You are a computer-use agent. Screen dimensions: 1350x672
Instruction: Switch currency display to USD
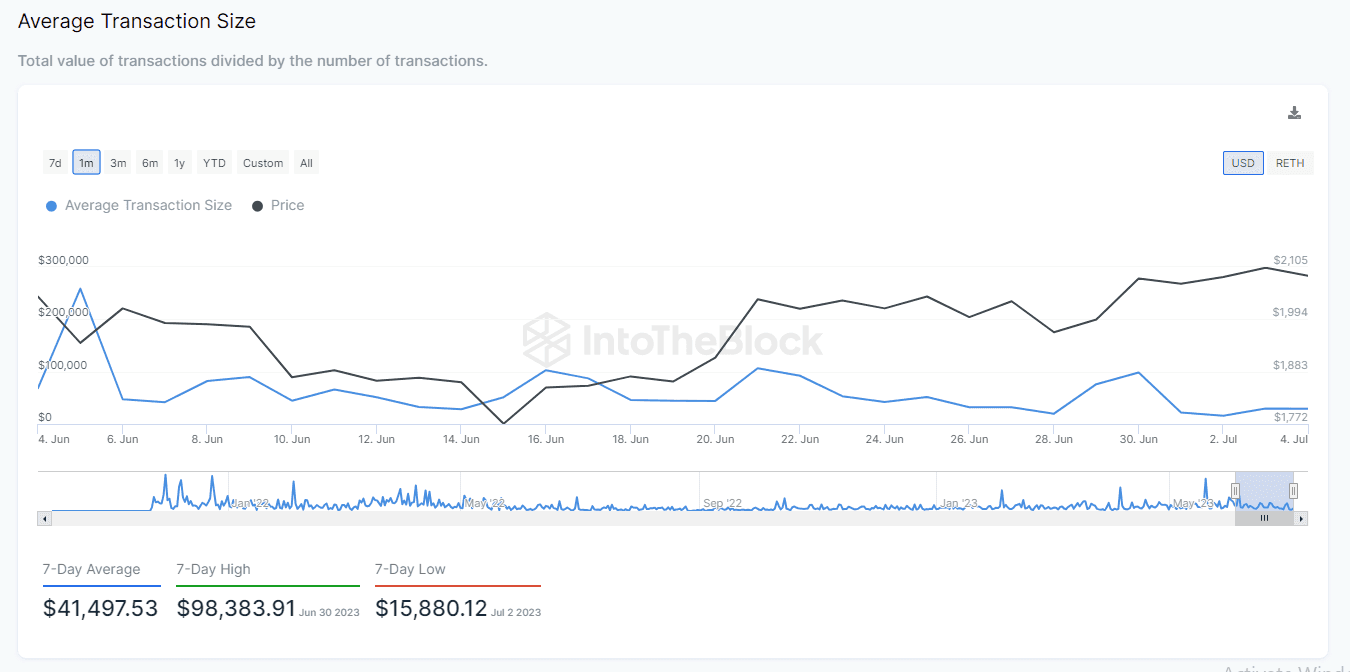tap(1243, 163)
